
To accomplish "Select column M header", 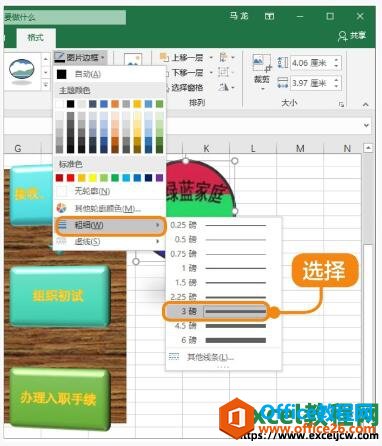I will tap(300, 148).
